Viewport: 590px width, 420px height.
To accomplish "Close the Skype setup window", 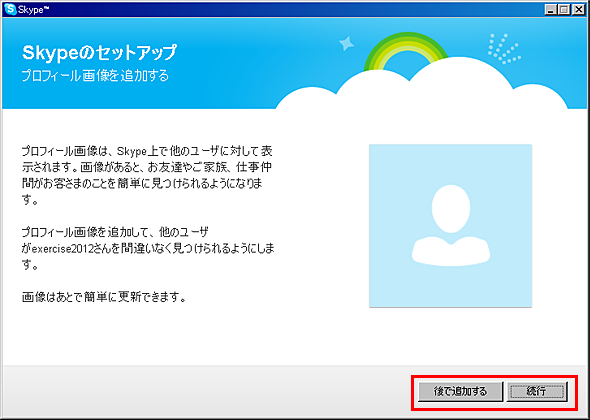I will 578,10.
